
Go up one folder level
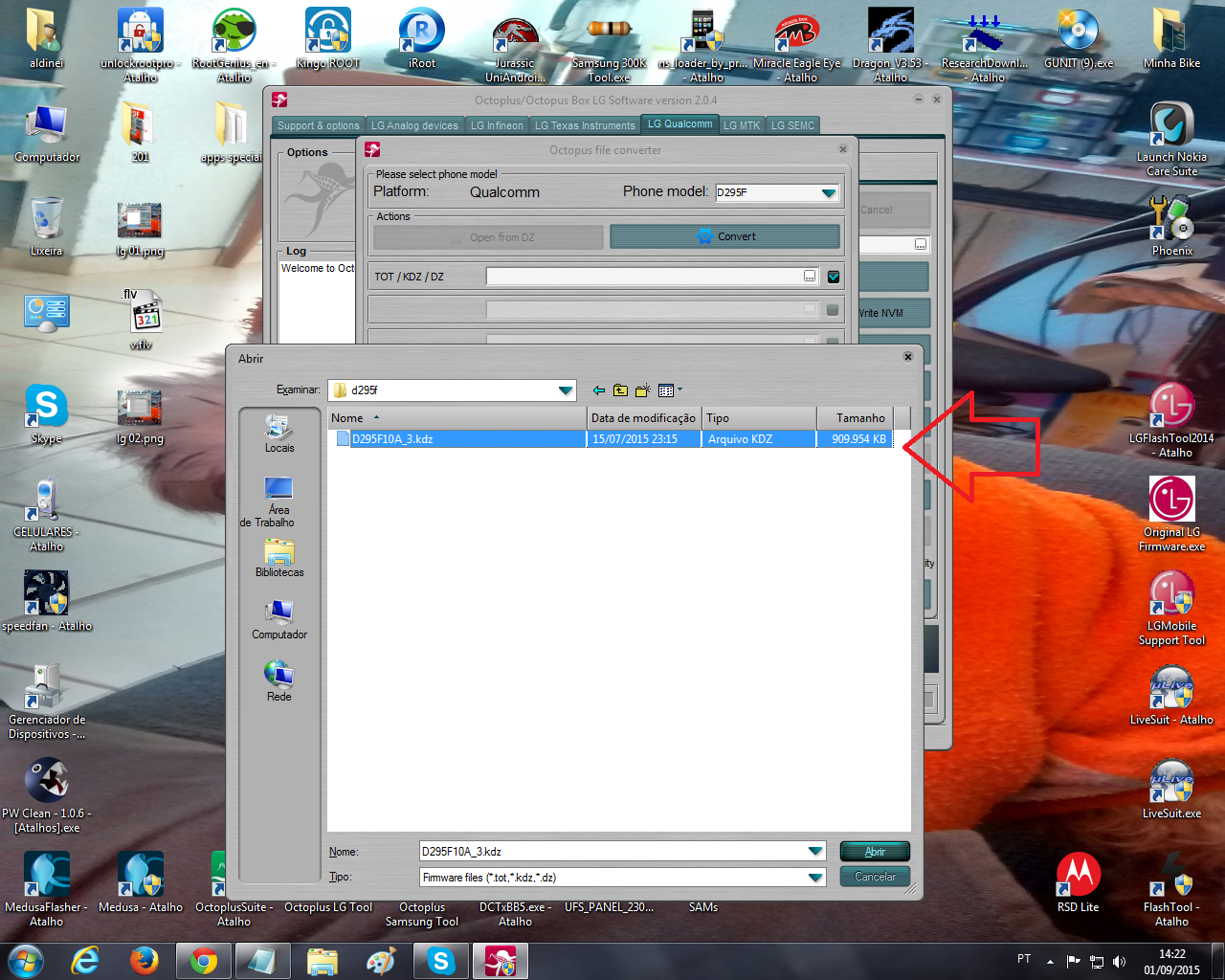pyautogui.click(x=620, y=390)
